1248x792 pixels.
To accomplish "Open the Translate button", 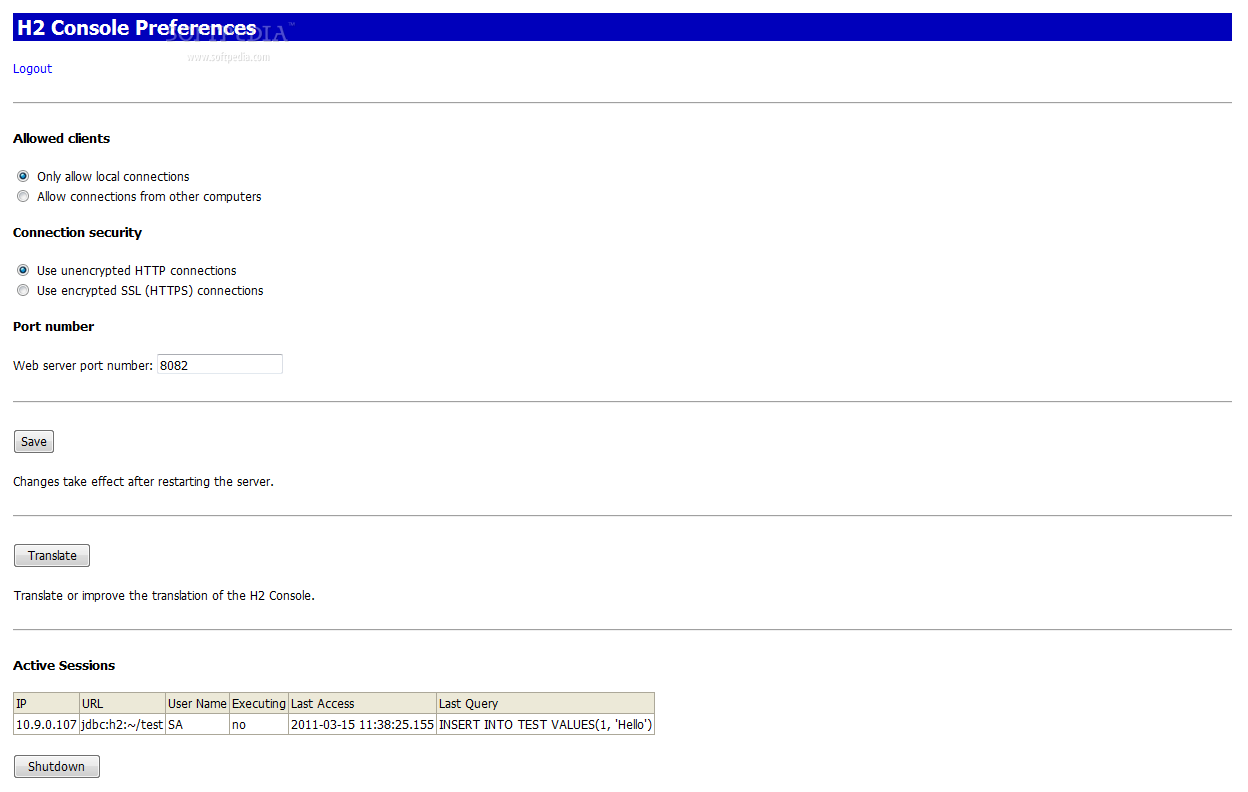I will point(52,556).
